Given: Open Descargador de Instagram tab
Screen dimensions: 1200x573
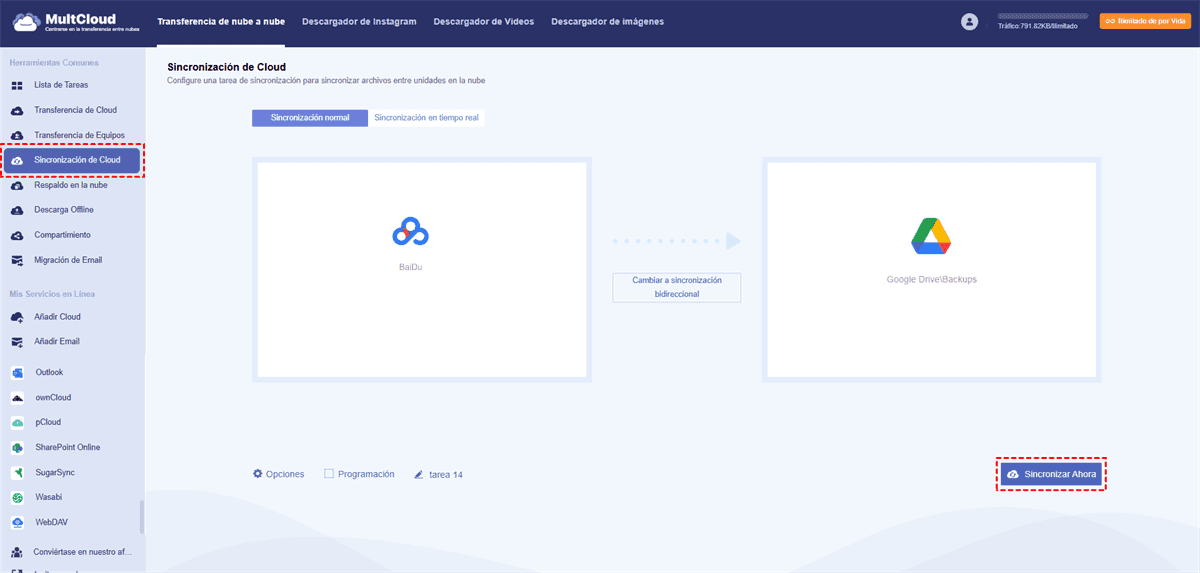Looking at the screenshot, I should (359, 22).
